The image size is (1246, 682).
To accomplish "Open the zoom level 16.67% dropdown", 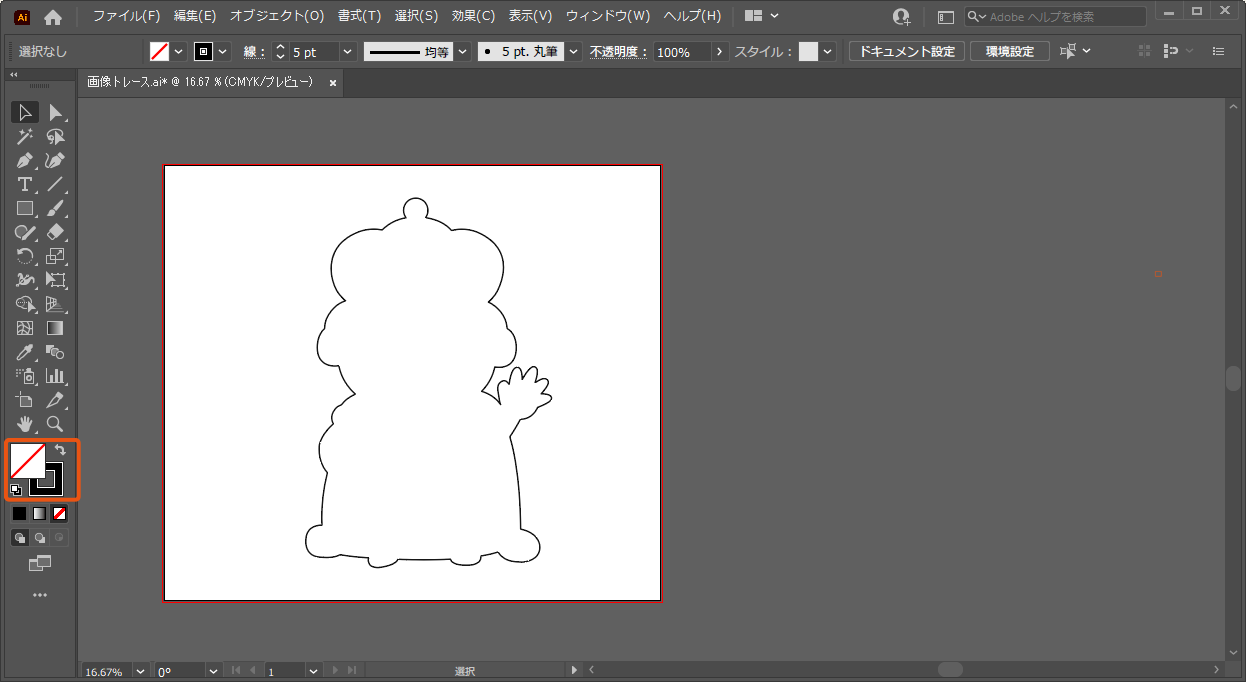I will click(x=139, y=671).
